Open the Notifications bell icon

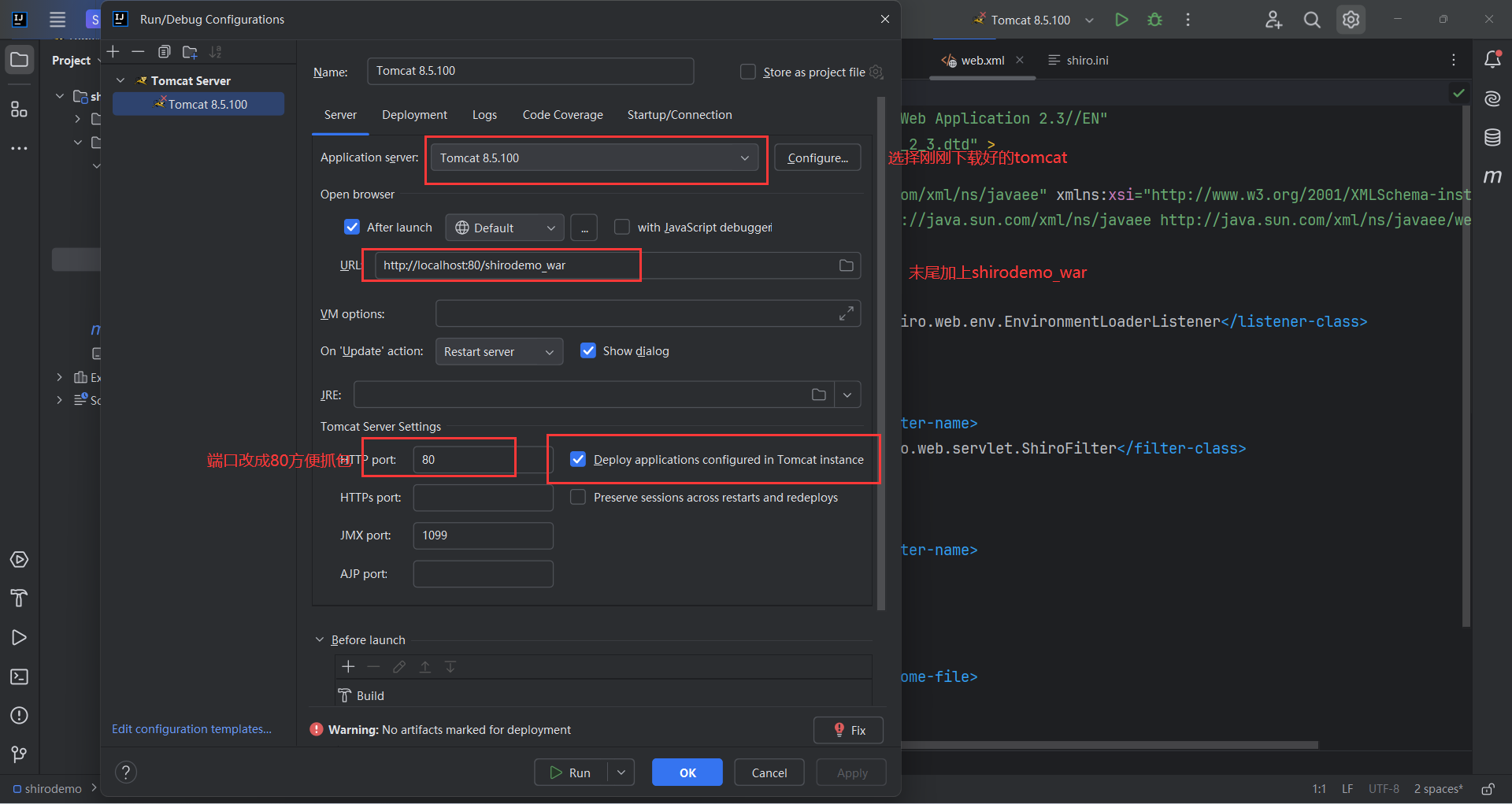pyautogui.click(x=1492, y=60)
